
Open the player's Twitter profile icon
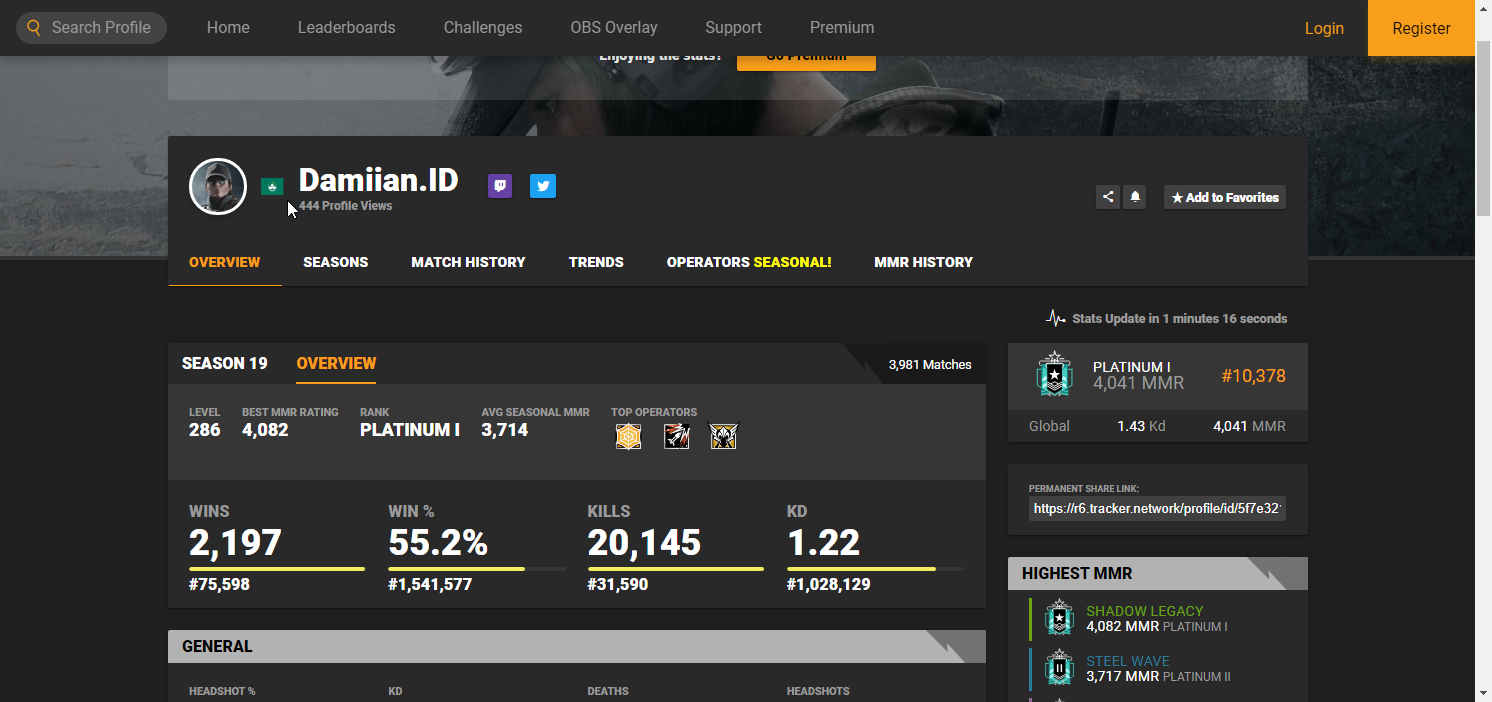point(543,186)
